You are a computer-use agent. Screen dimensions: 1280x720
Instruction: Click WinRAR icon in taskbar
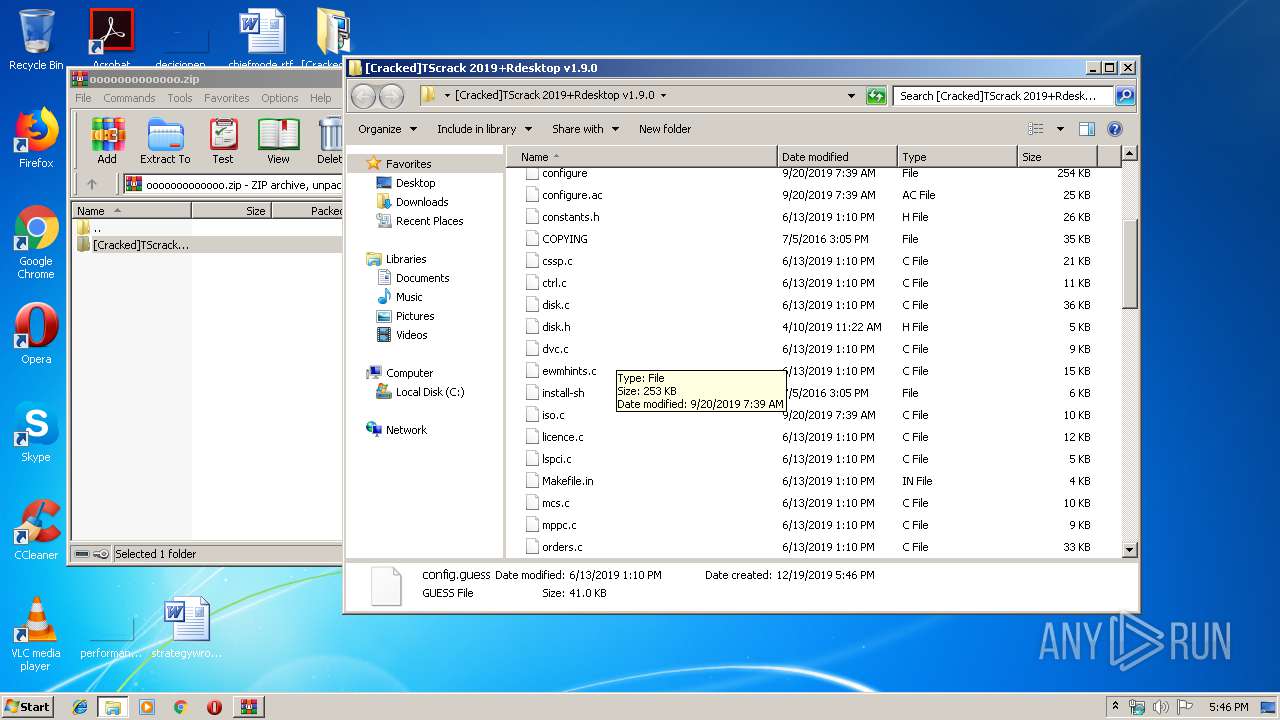249,707
